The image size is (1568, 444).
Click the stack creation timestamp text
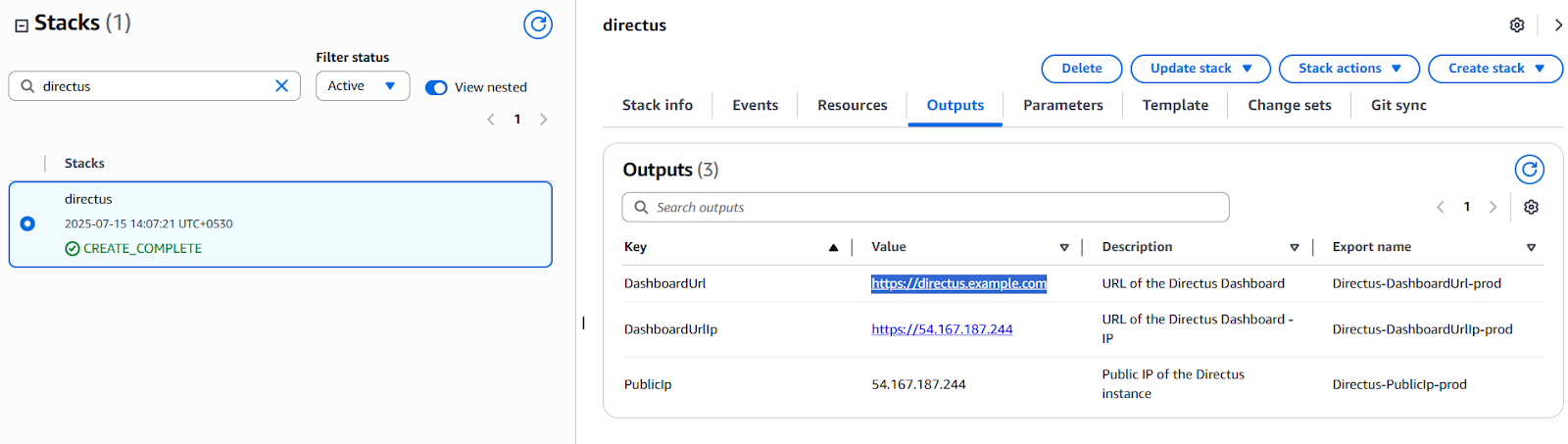click(x=149, y=223)
